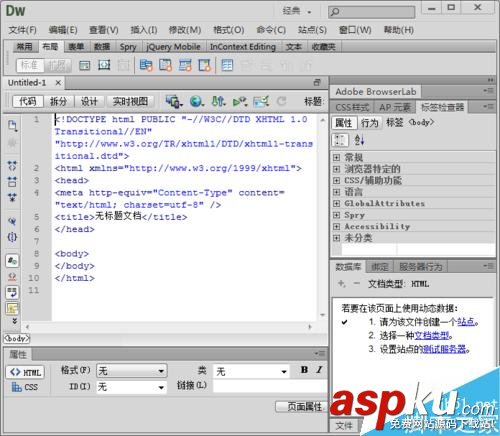Toggle Show List View sort icon
The height and width of the screenshot is (436, 500).
[x=359, y=140]
